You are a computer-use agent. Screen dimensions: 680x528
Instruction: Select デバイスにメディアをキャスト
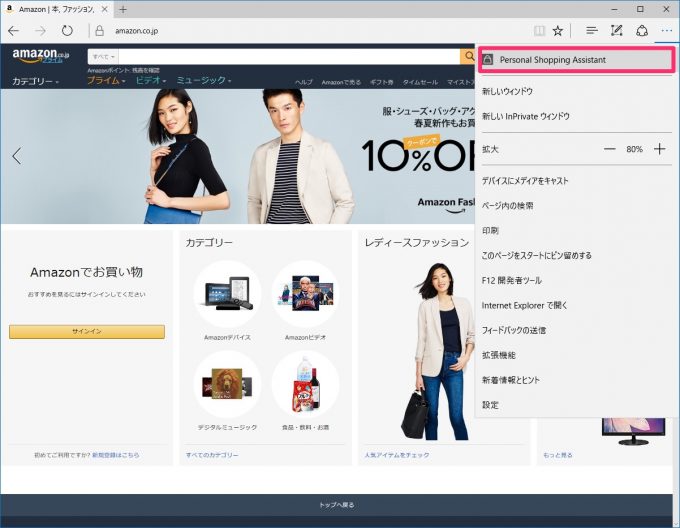pos(525,181)
